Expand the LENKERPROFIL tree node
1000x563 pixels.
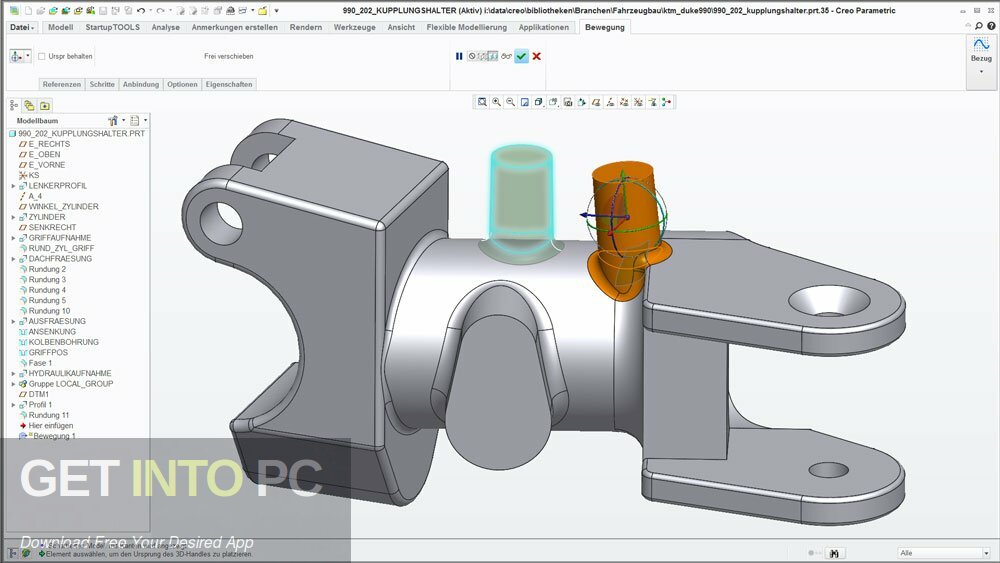(x=13, y=186)
